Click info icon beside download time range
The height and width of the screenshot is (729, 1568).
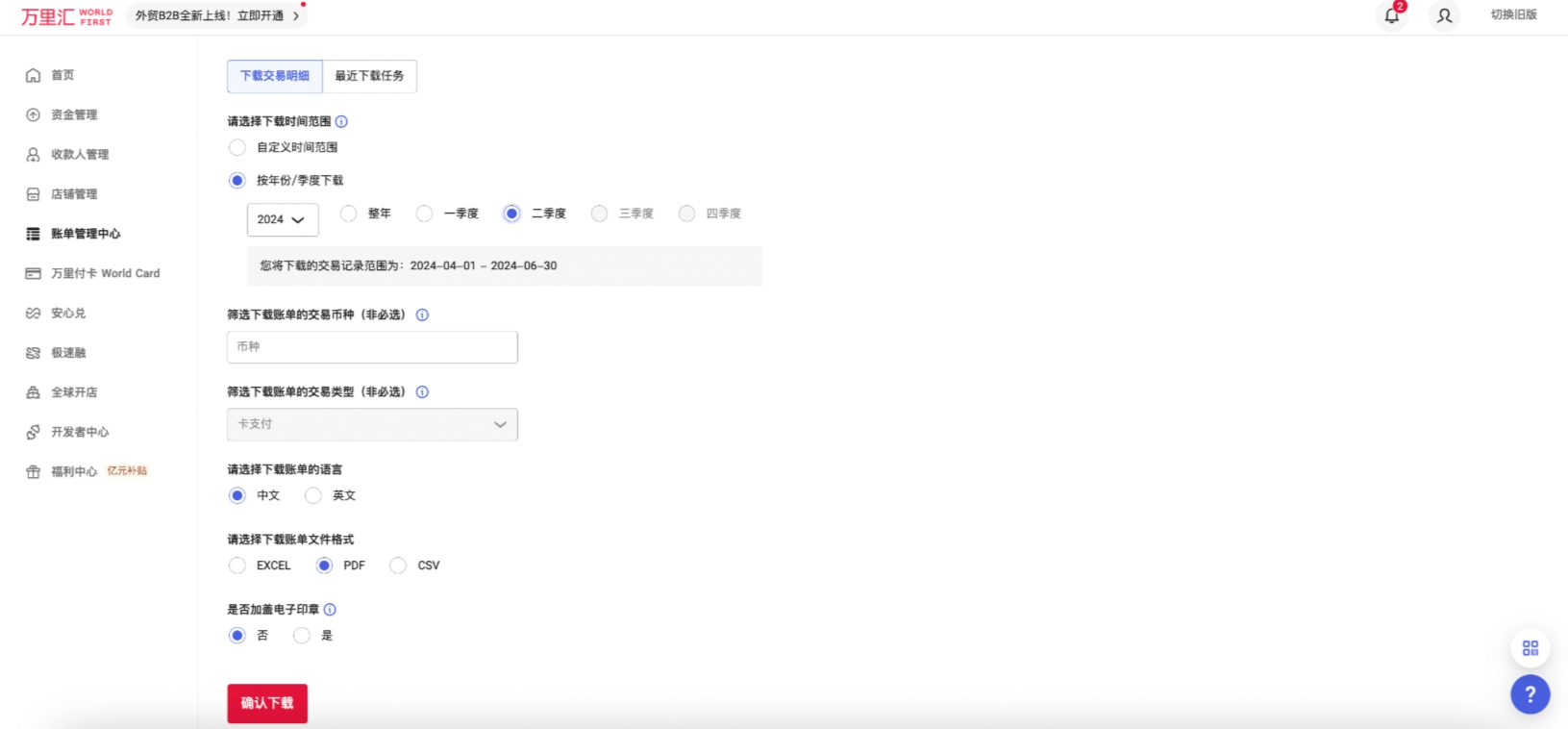(x=341, y=122)
